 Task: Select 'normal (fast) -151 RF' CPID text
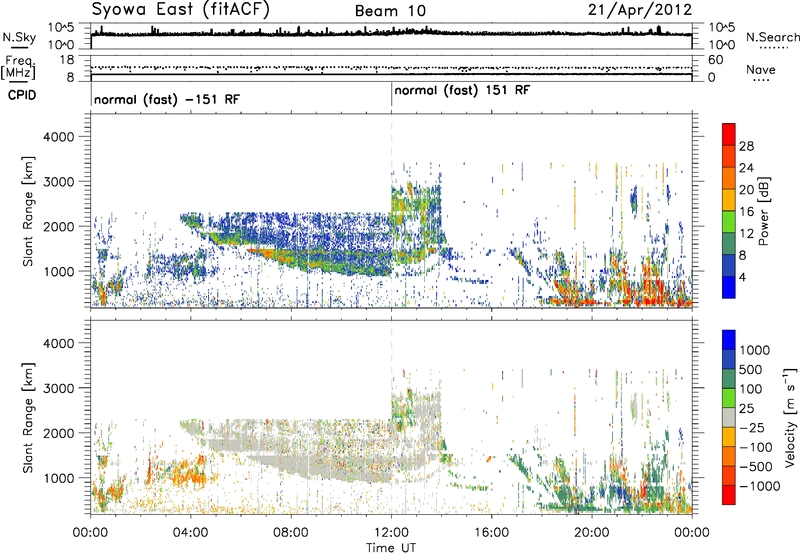(166, 99)
